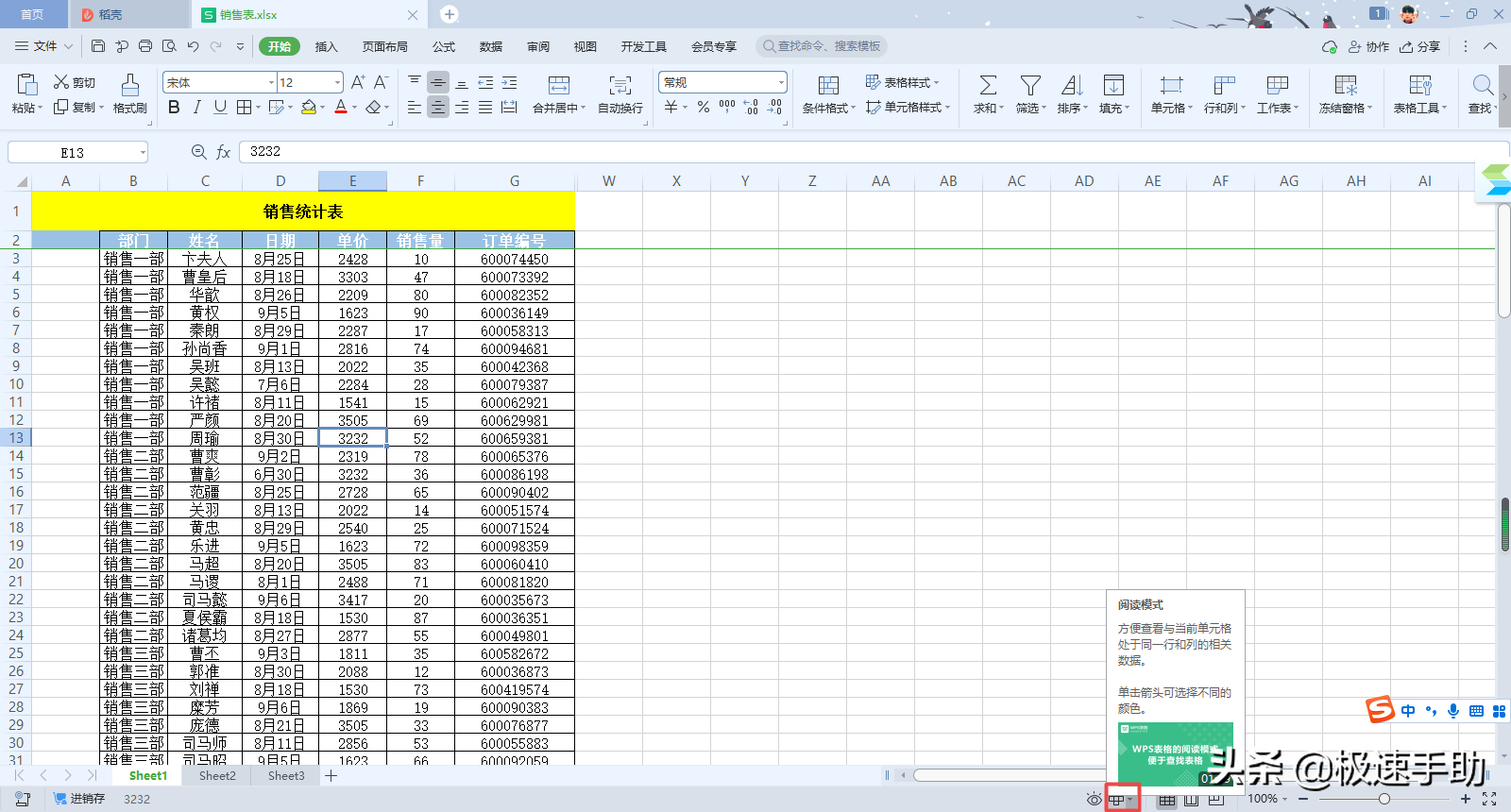Click the Undo arrow icon
Screen dimensions: 1511x812
tap(193, 45)
